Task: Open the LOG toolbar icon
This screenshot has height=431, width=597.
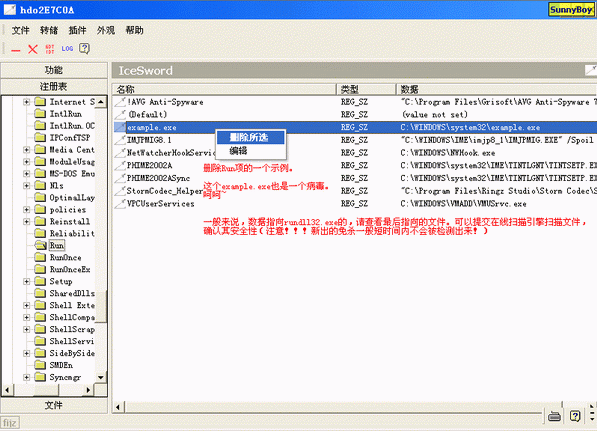Action: pos(67,49)
